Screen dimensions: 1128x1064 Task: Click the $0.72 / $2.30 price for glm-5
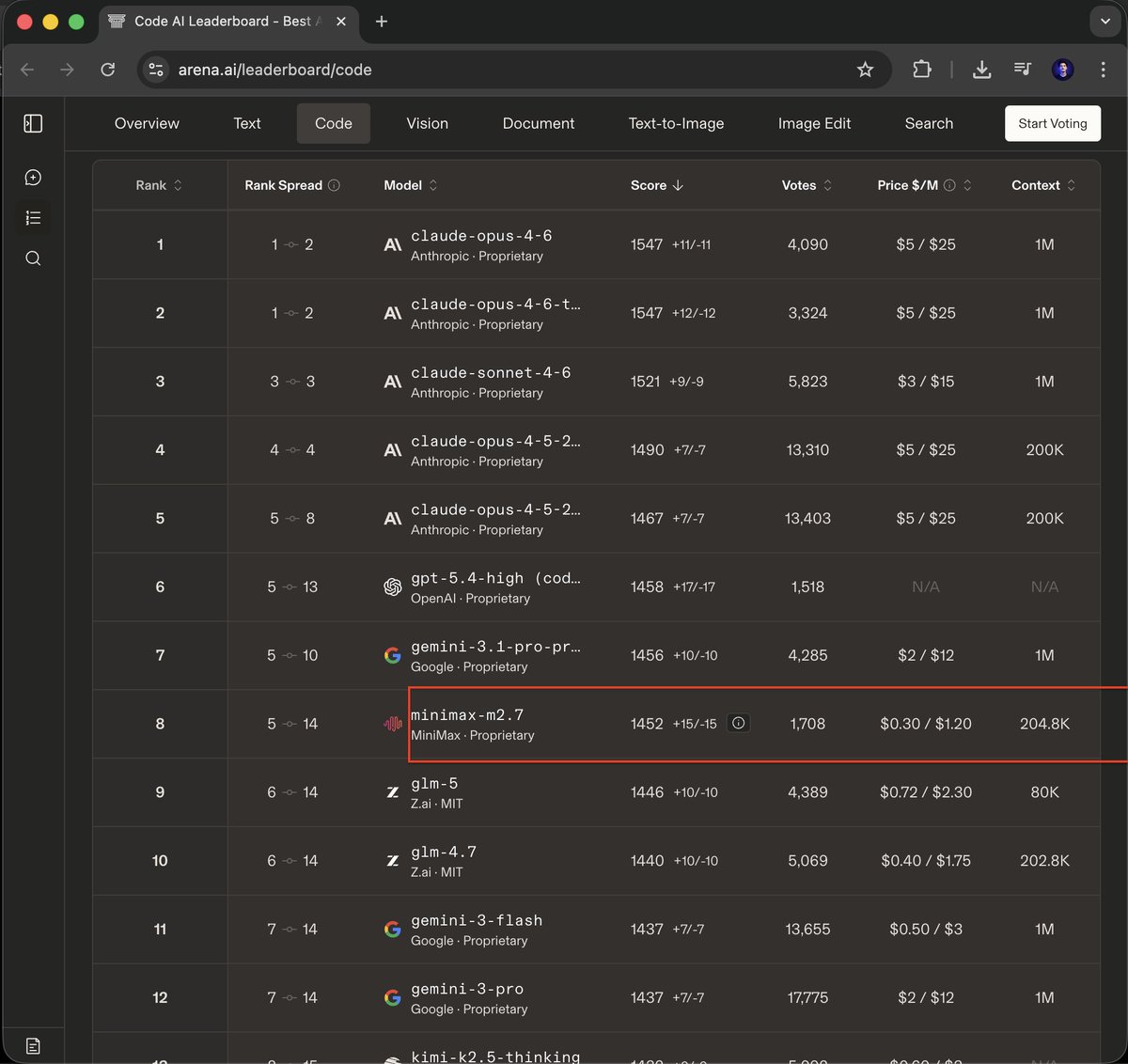point(926,792)
